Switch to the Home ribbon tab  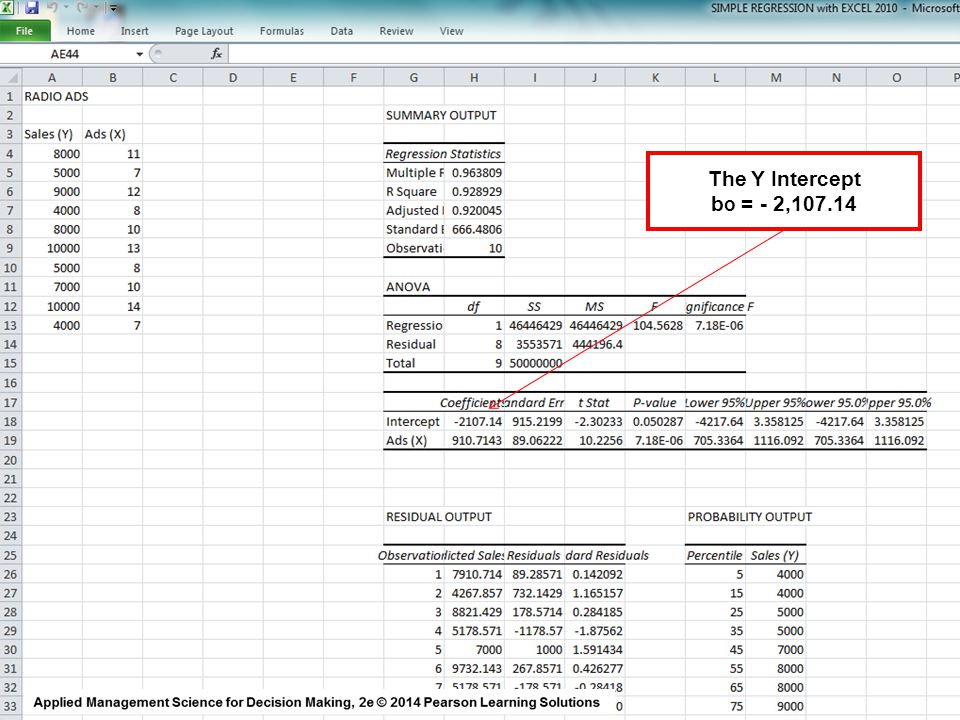[x=81, y=31]
